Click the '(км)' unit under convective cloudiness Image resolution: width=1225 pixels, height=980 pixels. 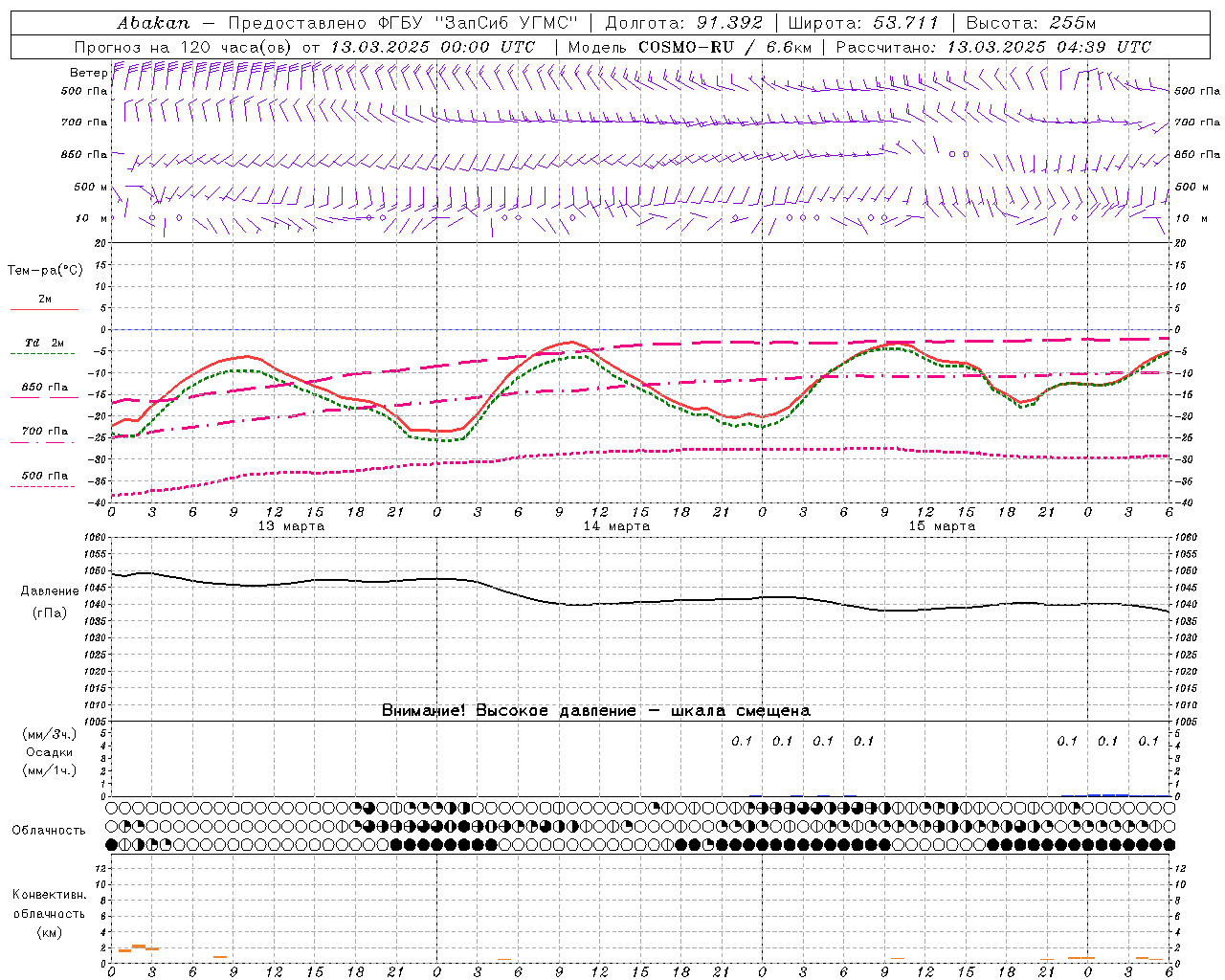(49, 931)
